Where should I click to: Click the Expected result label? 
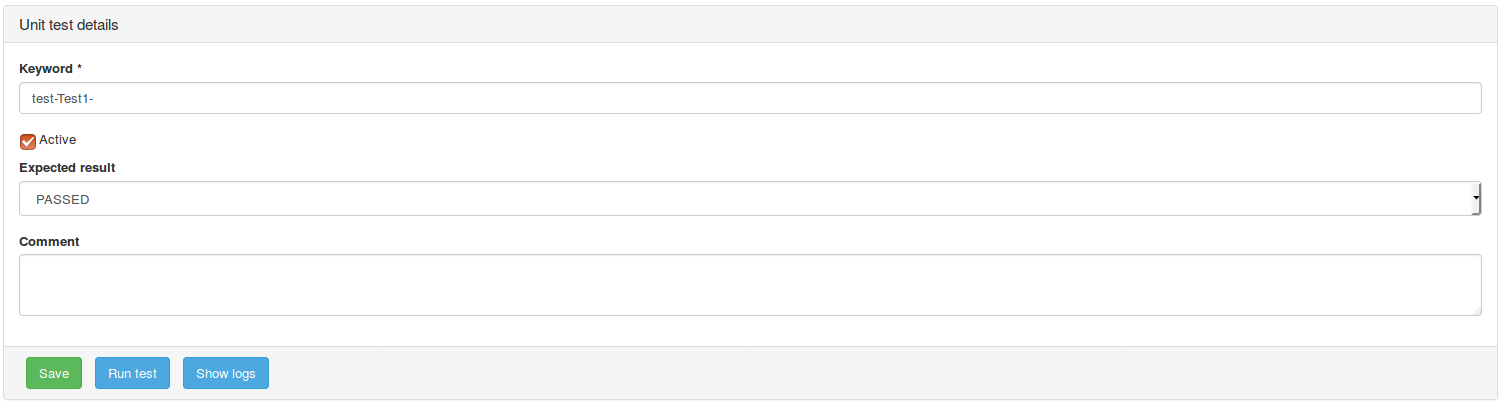point(67,168)
